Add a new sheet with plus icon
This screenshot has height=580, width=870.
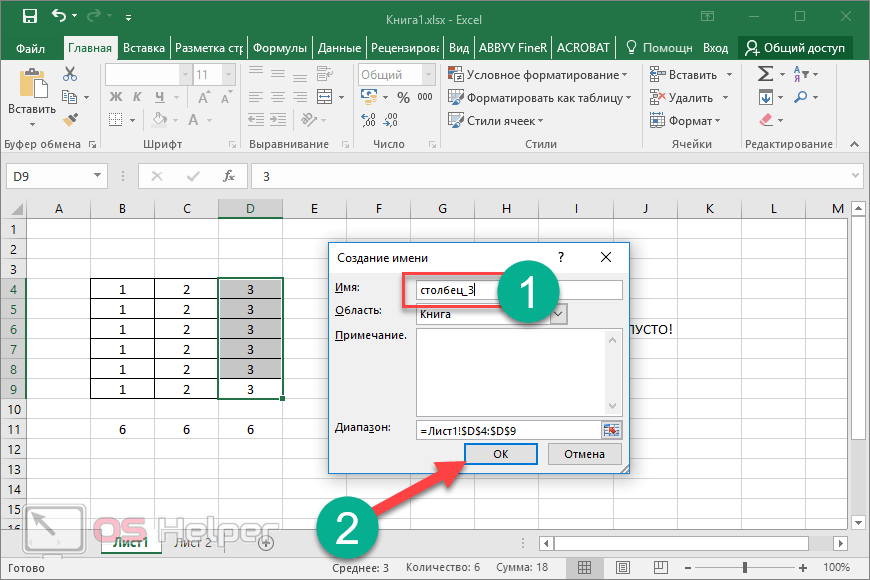click(266, 543)
